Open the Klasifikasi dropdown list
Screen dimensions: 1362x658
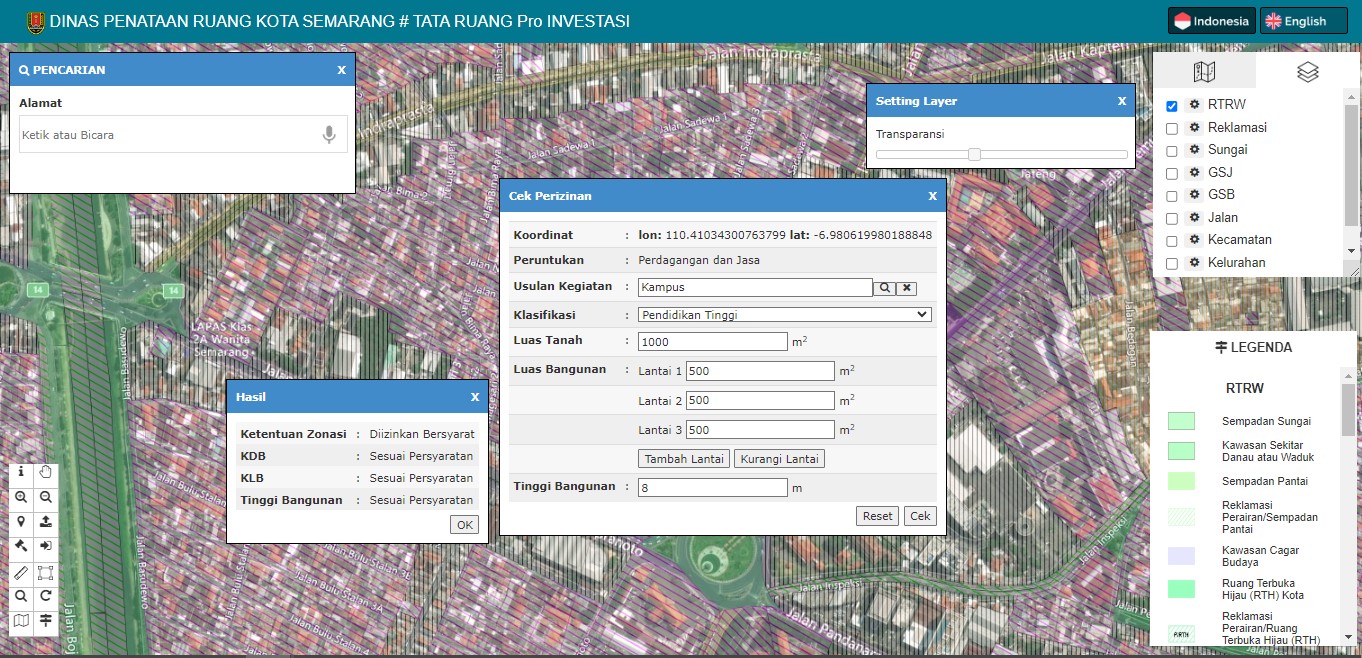(x=784, y=315)
